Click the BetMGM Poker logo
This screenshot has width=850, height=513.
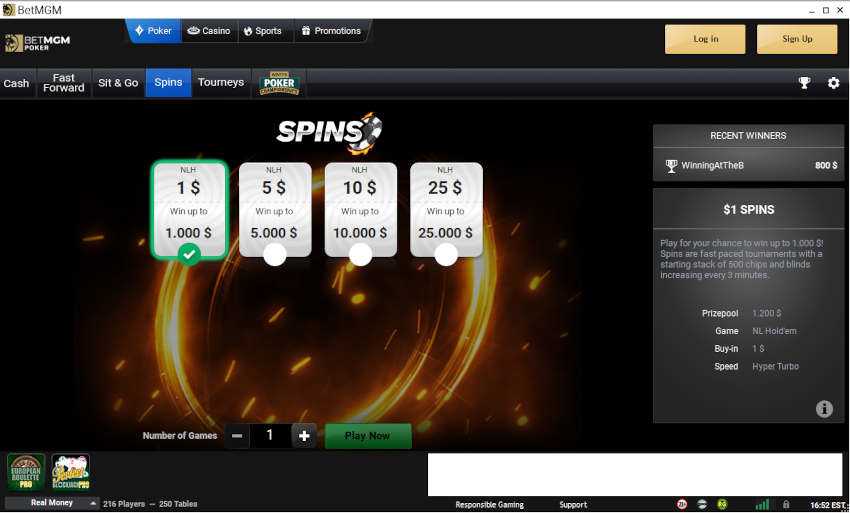(x=37, y=43)
